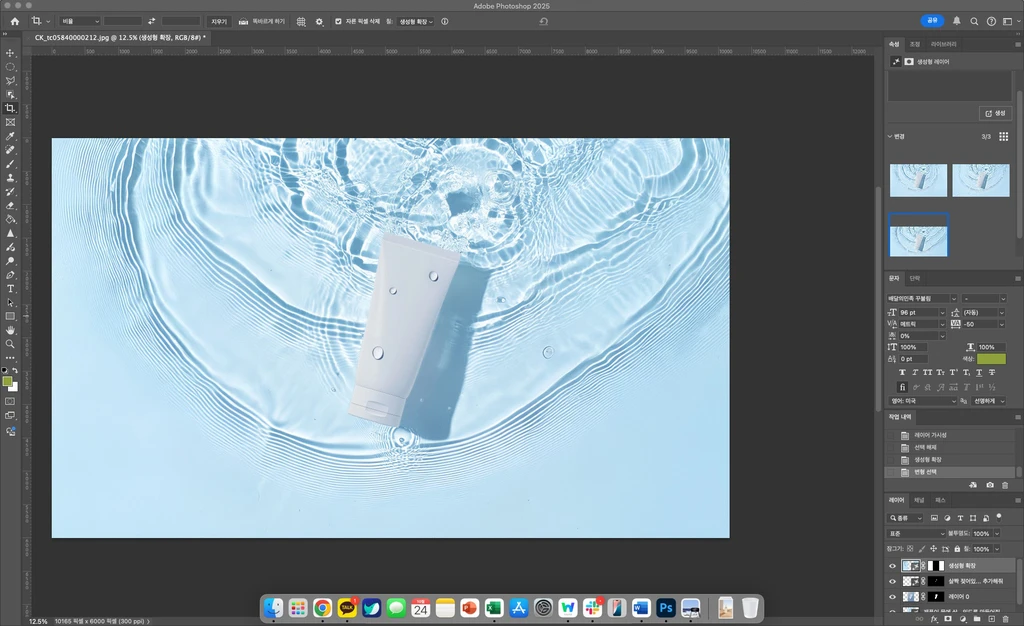Switch to the 단락 tab

click(x=914, y=278)
